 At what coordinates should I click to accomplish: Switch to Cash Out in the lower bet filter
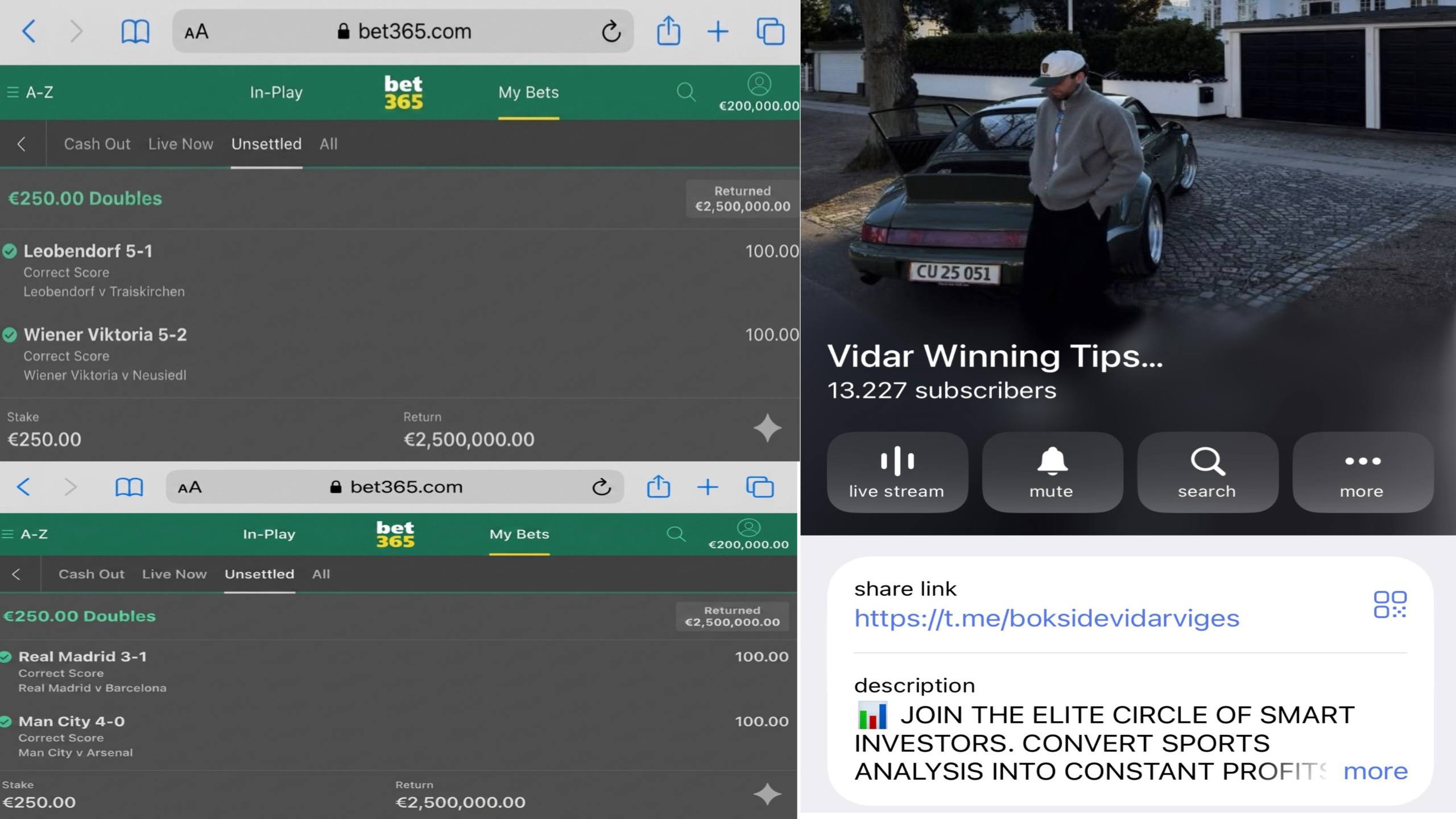(92, 574)
